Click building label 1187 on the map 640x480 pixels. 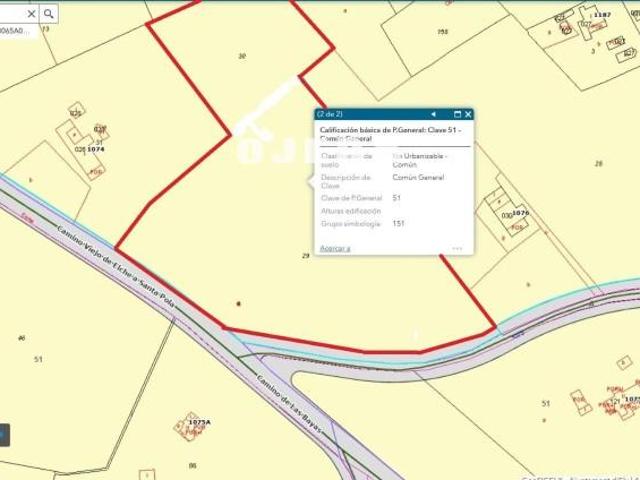[x=602, y=15]
